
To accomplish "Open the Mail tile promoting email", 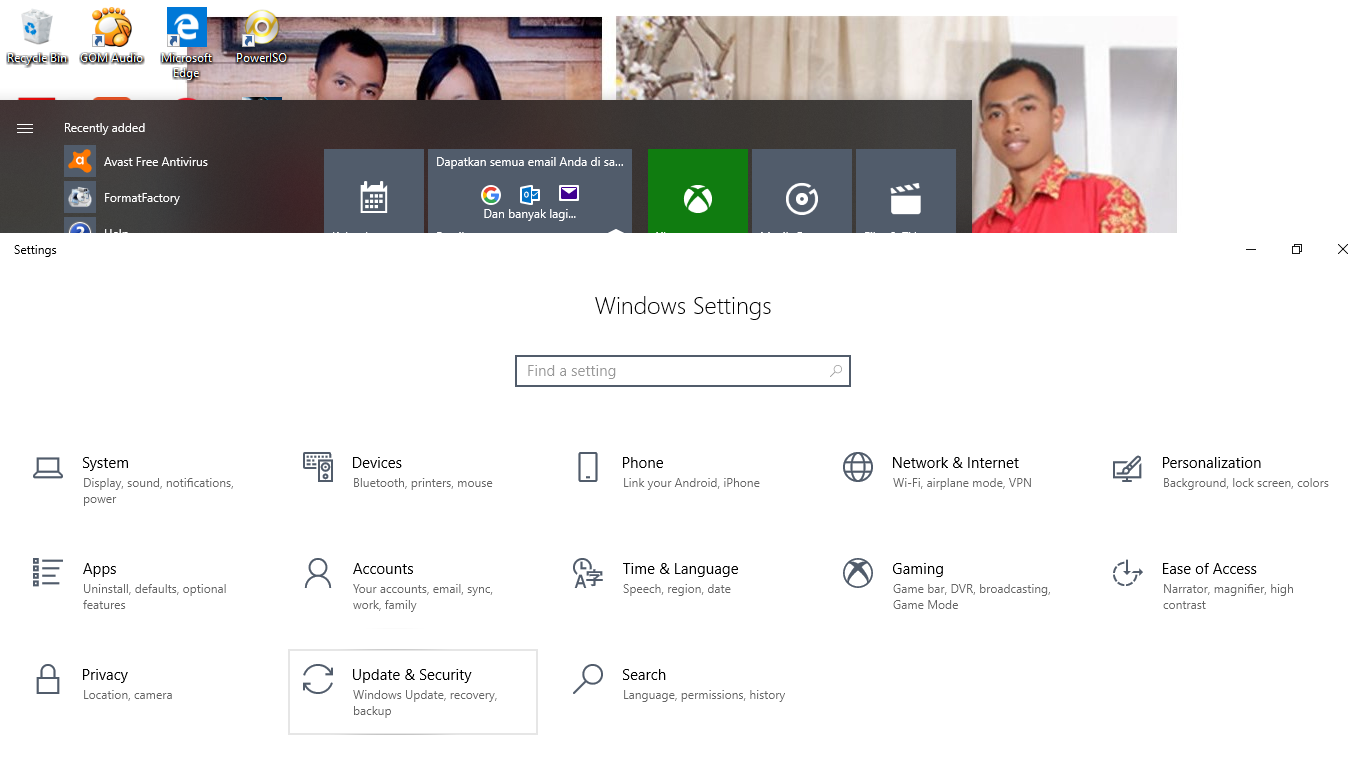I will [x=530, y=190].
